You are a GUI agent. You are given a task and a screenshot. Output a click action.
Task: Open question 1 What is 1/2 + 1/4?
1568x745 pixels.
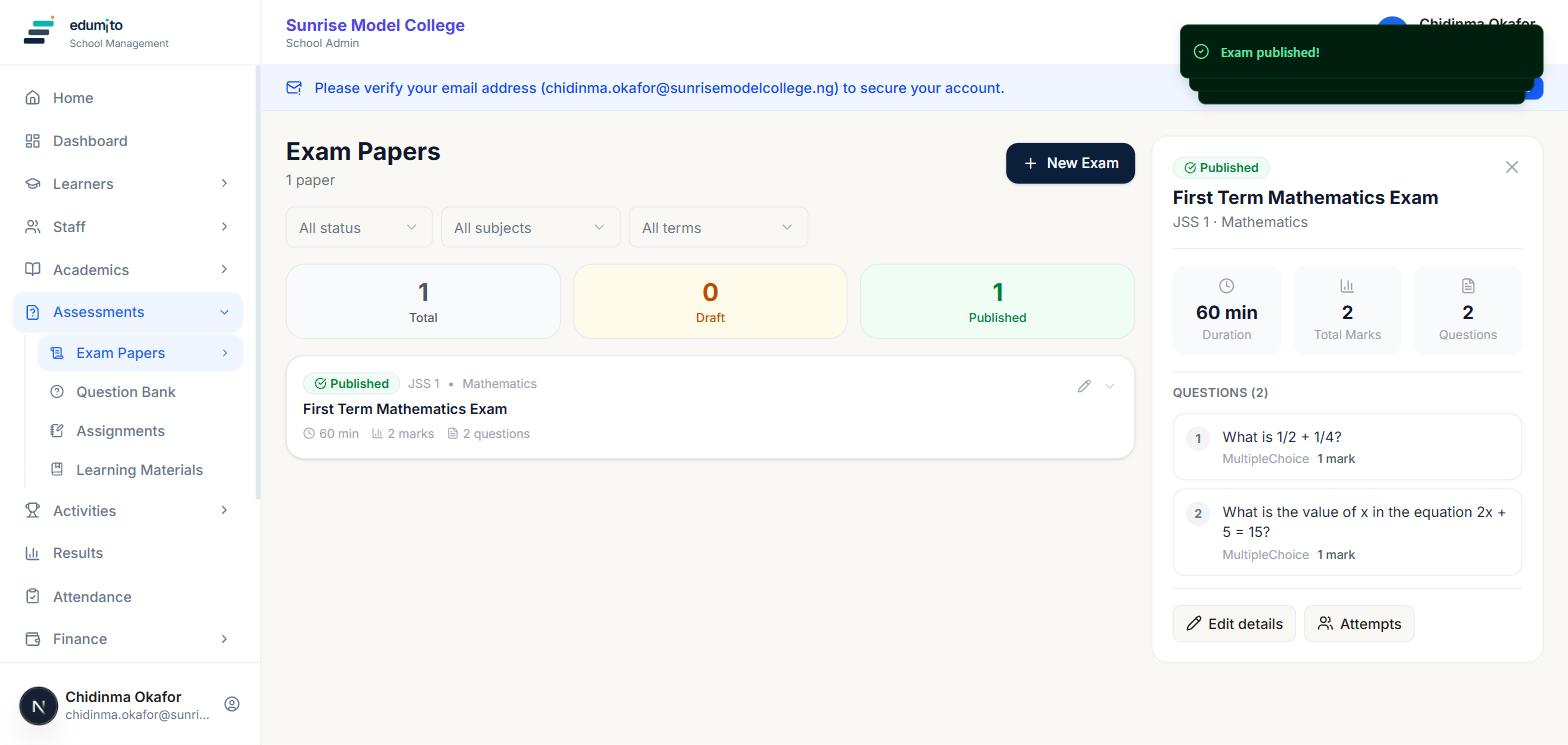click(1347, 447)
